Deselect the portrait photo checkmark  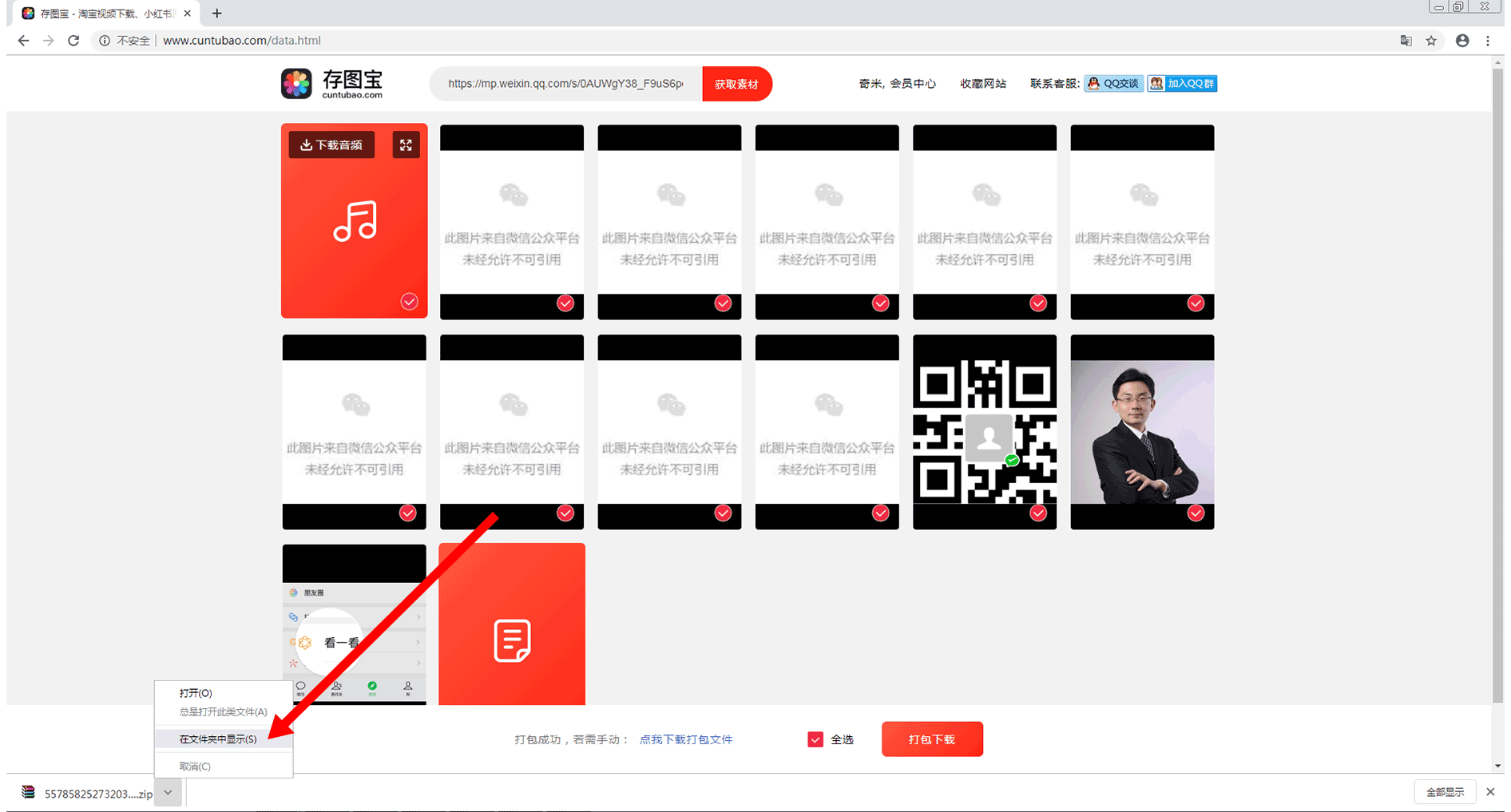click(x=1196, y=513)
